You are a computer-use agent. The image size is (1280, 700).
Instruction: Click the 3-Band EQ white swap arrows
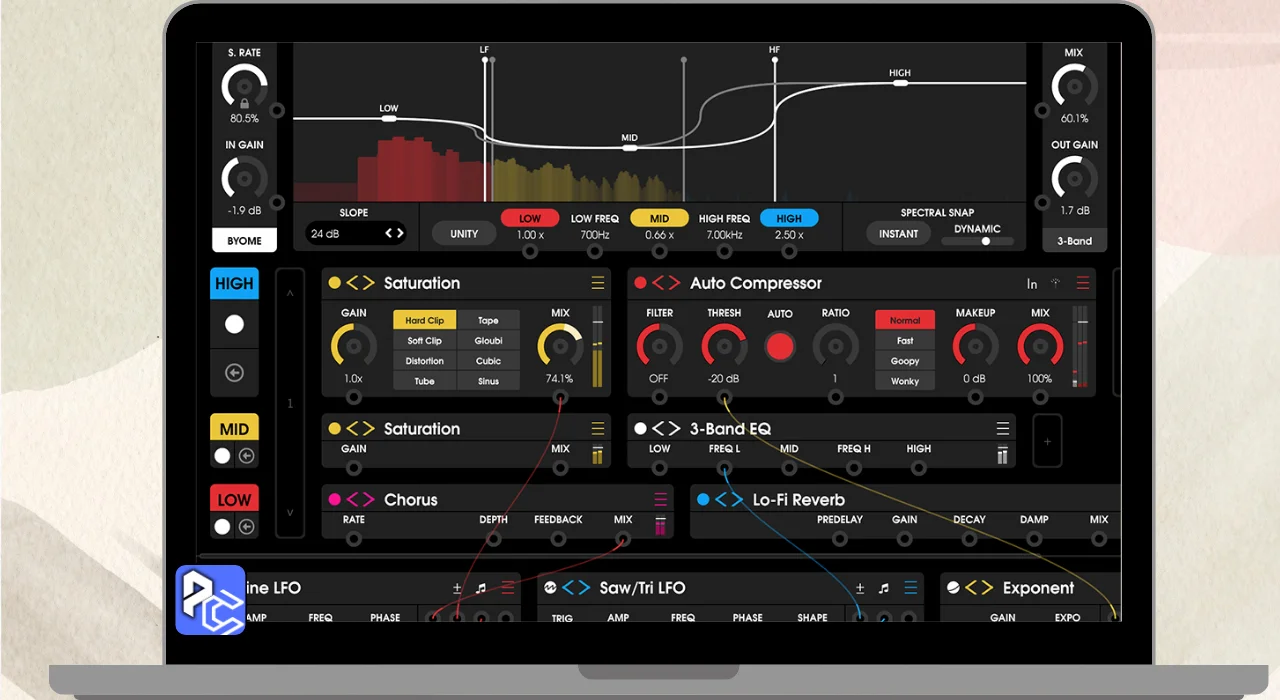click(x=666, y=429)
